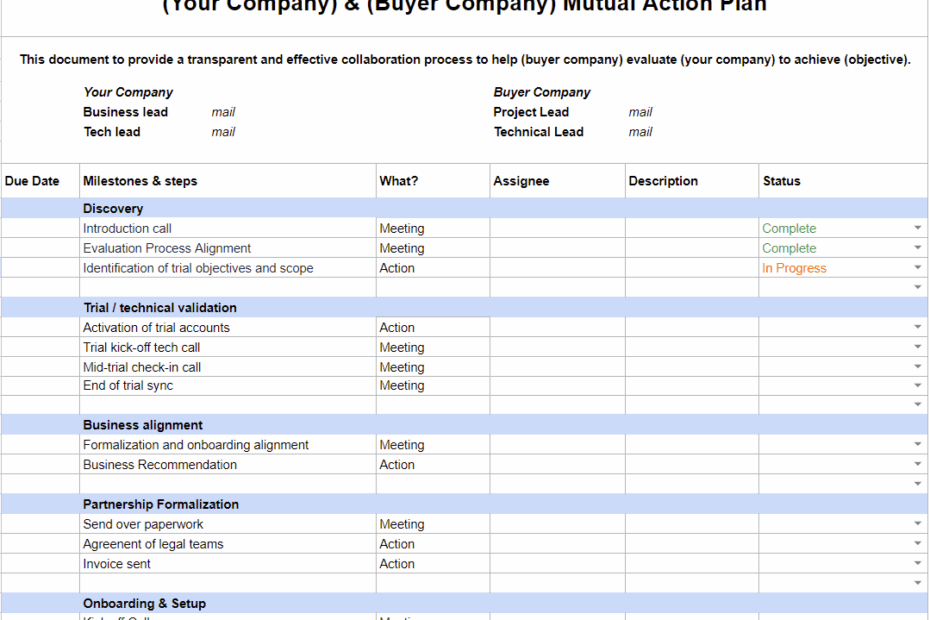Open status dropdown for End of trial sync
Image resolution: width=930 pixels, height=620 pixels.
[x=917, y=385]
